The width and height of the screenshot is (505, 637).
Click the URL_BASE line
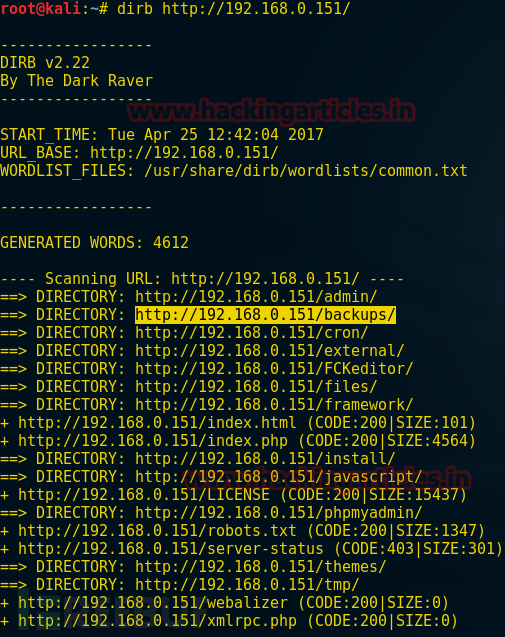[139, 153]
